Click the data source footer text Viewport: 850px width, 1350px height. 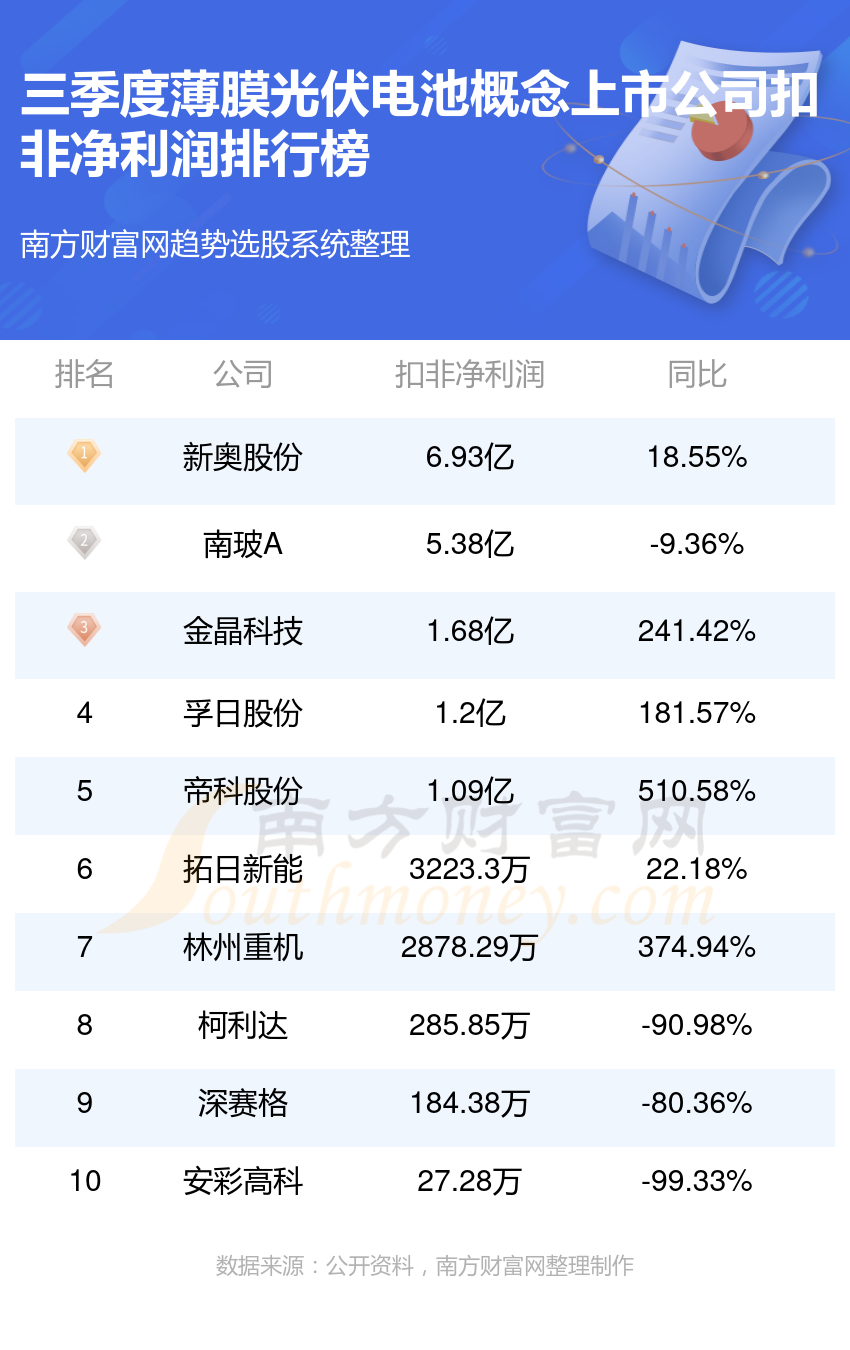(x=425, y=1266)
